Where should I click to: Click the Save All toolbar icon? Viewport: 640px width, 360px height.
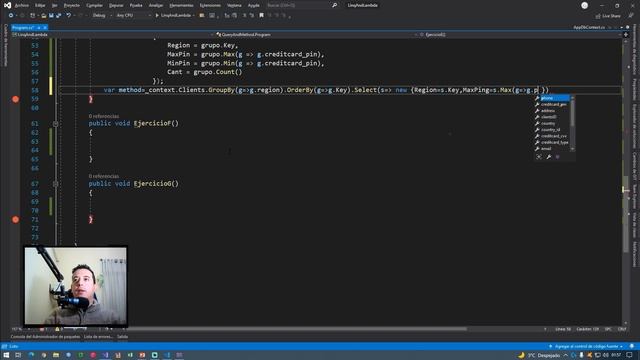58,16
